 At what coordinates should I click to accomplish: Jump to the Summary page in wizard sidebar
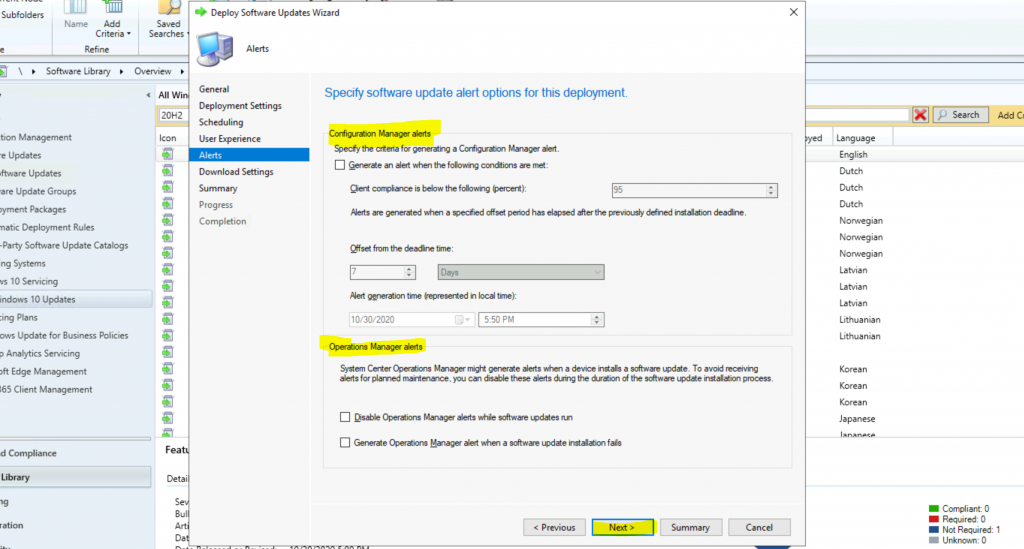(218, 188)
